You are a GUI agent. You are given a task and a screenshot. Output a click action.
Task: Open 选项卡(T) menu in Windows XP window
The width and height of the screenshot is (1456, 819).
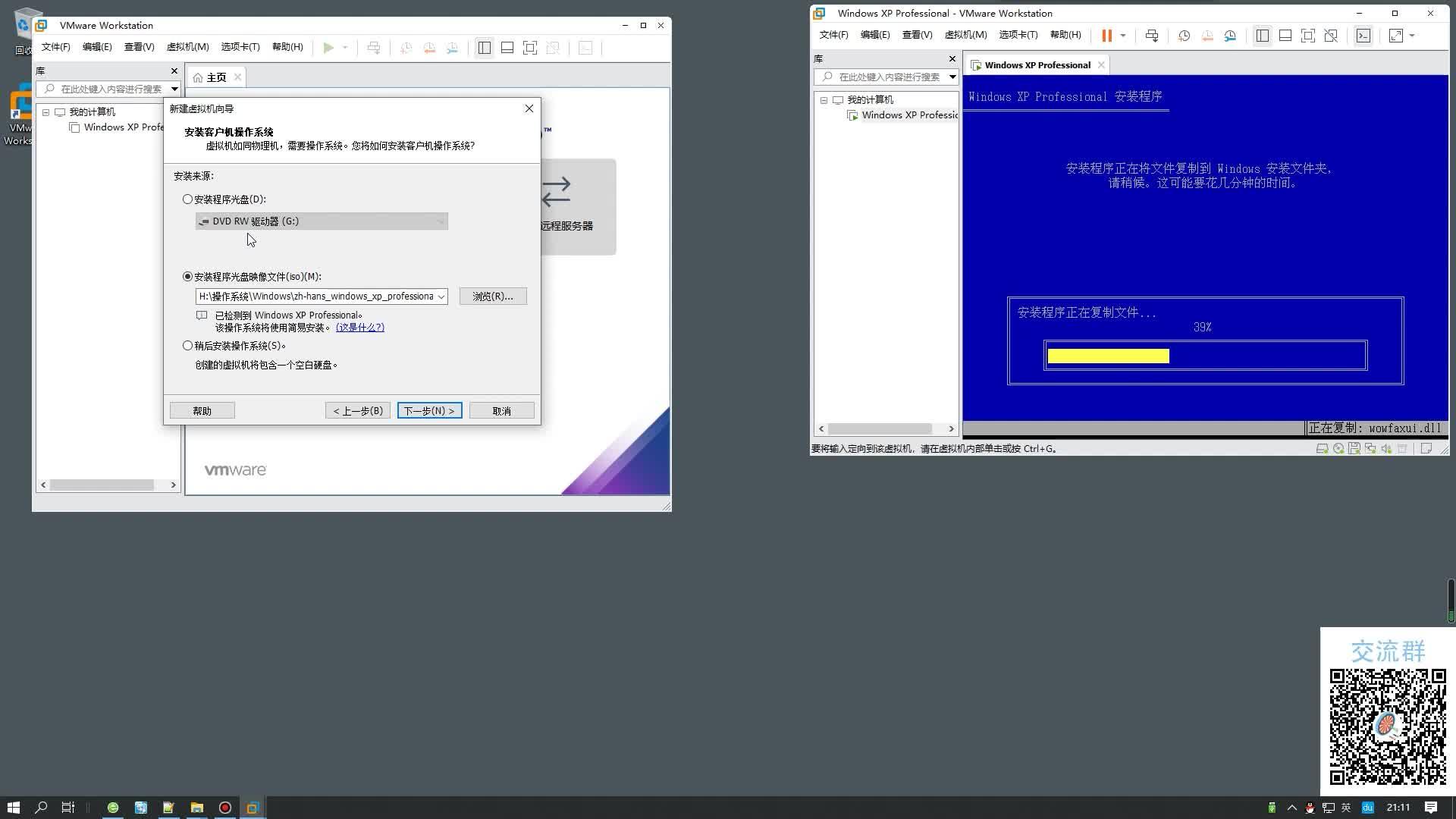(1018, 35)
